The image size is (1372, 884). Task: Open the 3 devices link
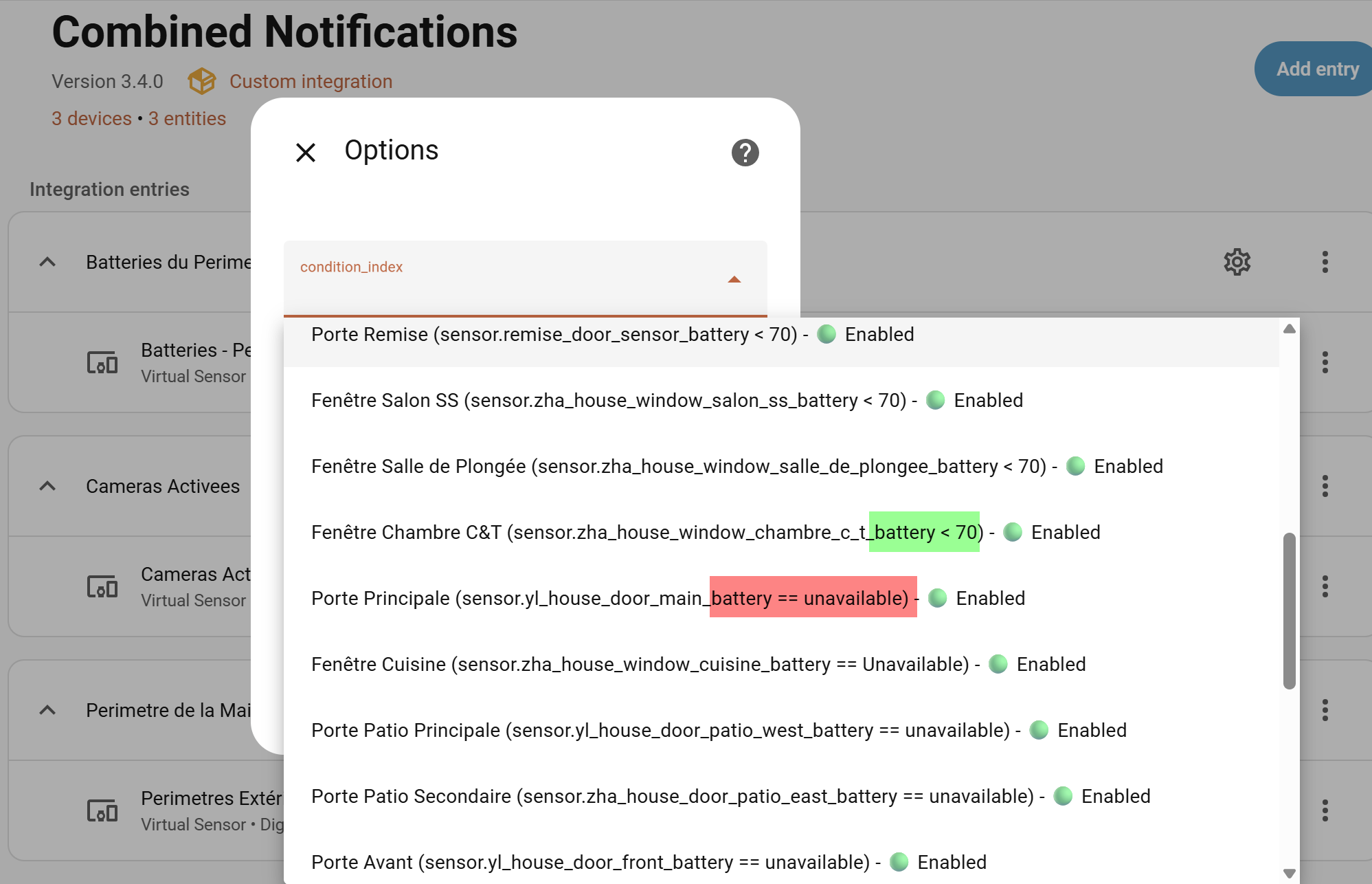91,118
